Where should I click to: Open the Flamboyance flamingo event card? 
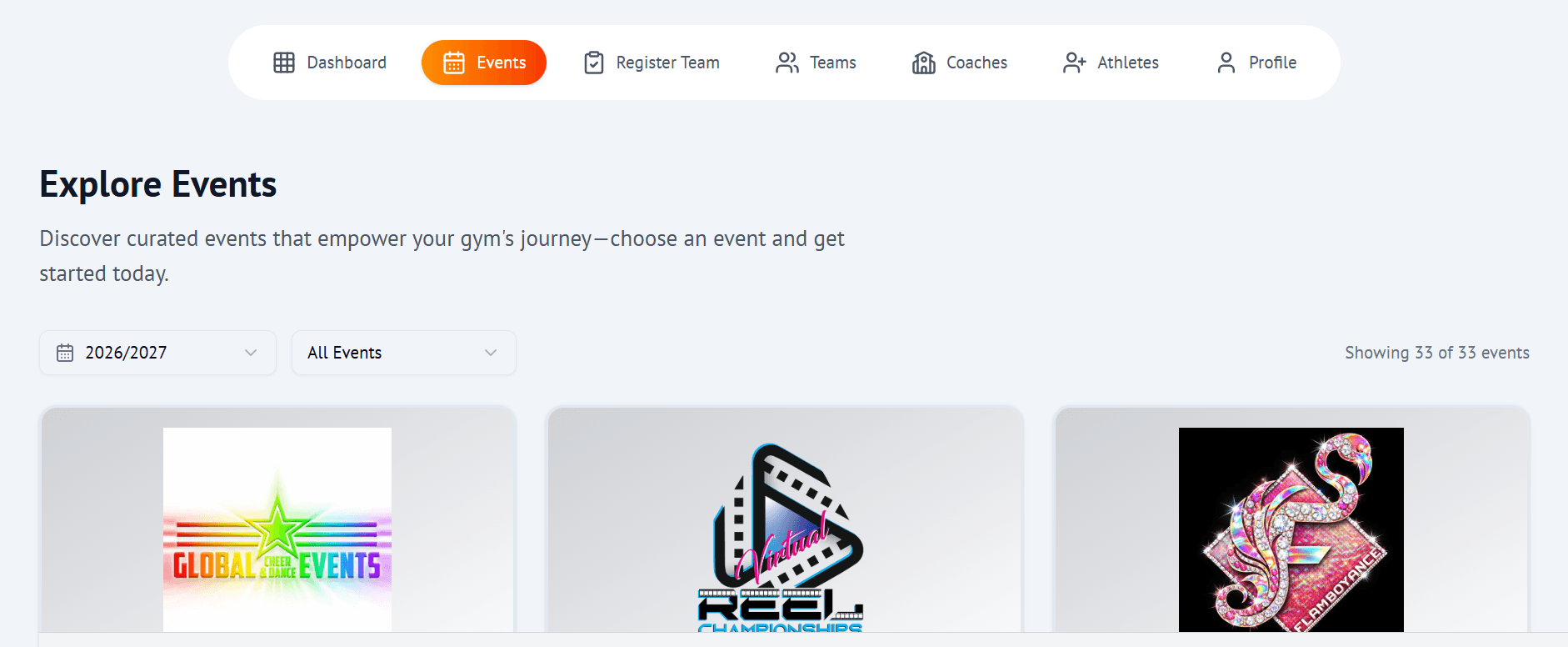(x=1291, y=520)
